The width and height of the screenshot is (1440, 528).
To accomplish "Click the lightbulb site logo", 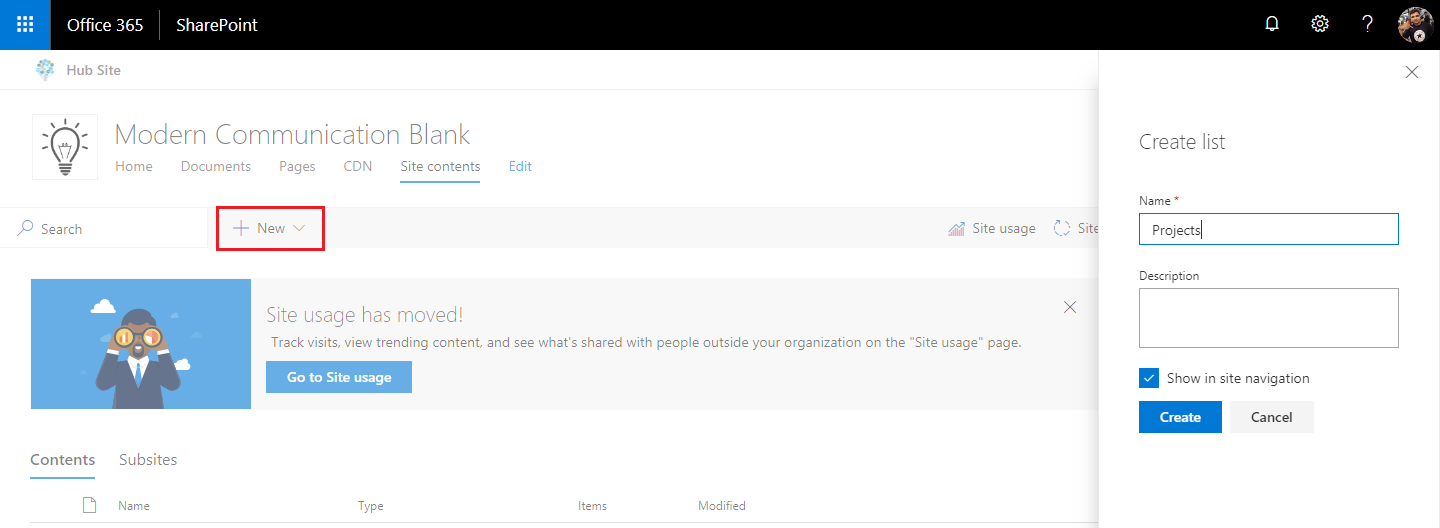I will coord(65,147).
